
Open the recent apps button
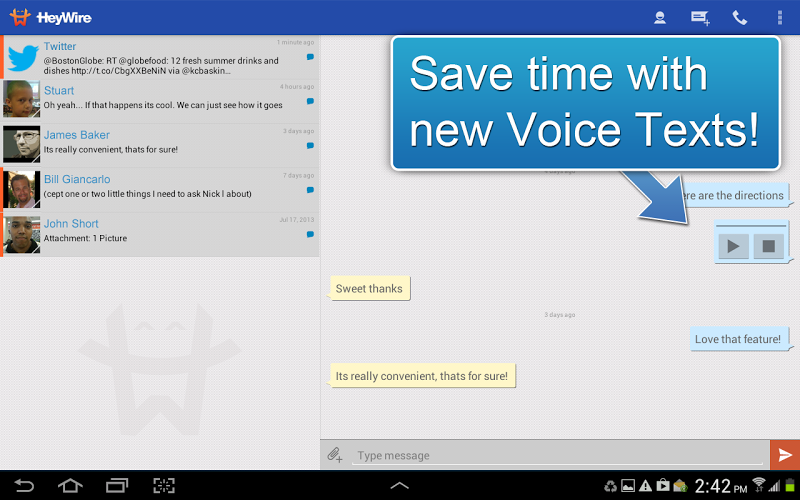(x=117, y=485)
